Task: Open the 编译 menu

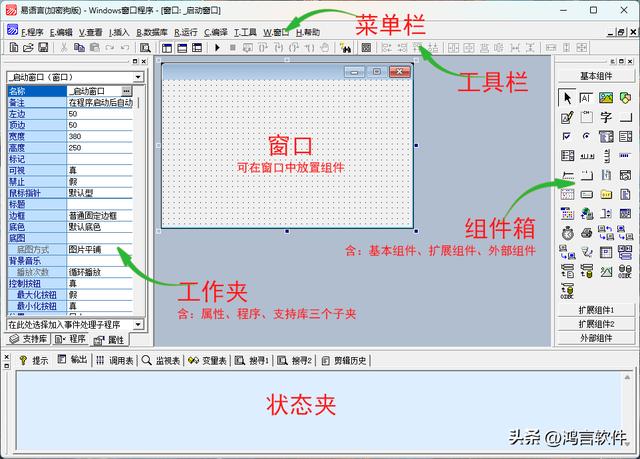Action: [216, 32]
